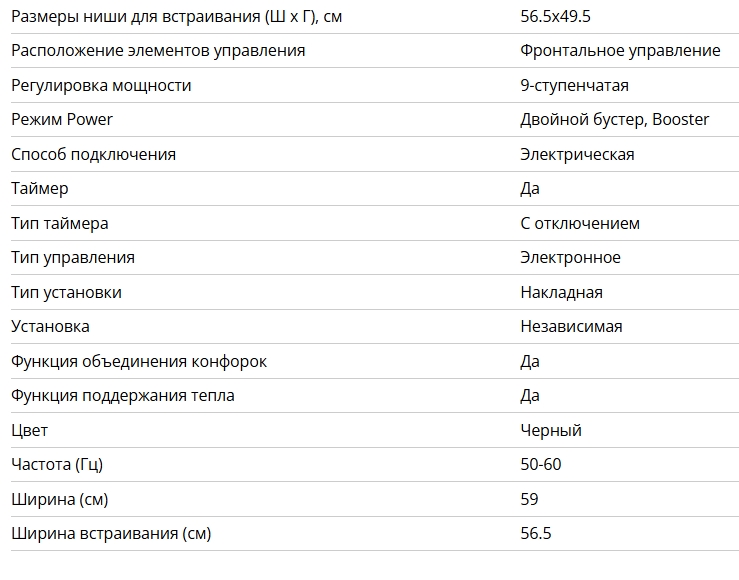This screenshot has height=580, width=739.
Task: Click the 'Тип установки' label
Action: pos(67,292)
